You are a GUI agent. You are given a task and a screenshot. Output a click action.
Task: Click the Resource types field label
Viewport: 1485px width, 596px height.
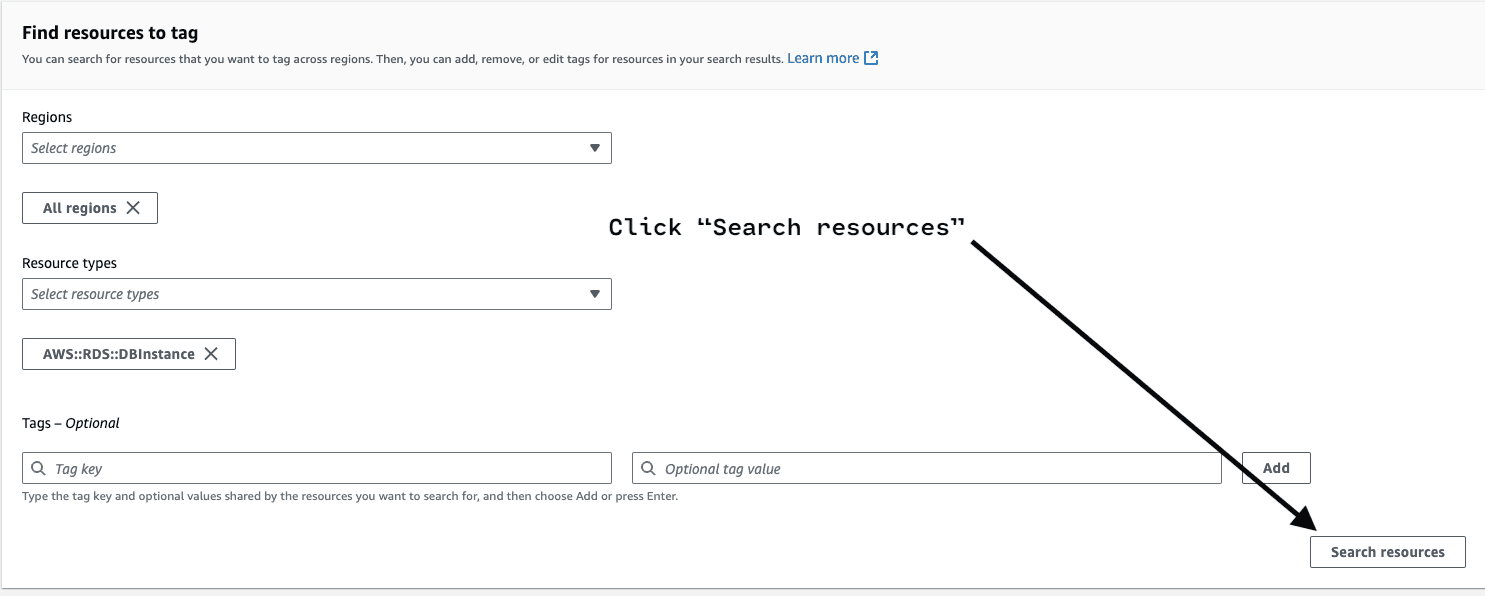click(69, 263)
